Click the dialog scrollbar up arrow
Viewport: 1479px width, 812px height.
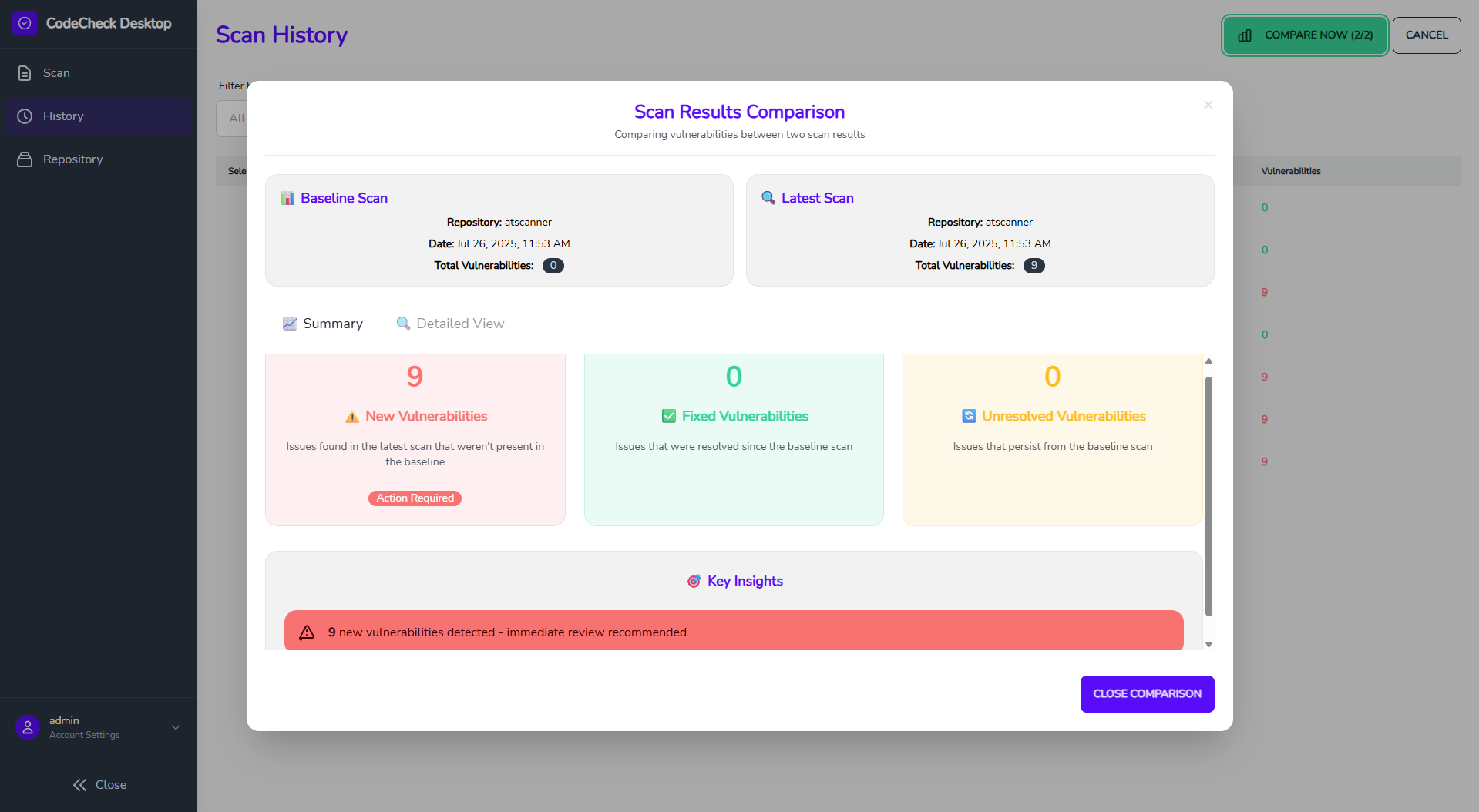point(1208,361)
